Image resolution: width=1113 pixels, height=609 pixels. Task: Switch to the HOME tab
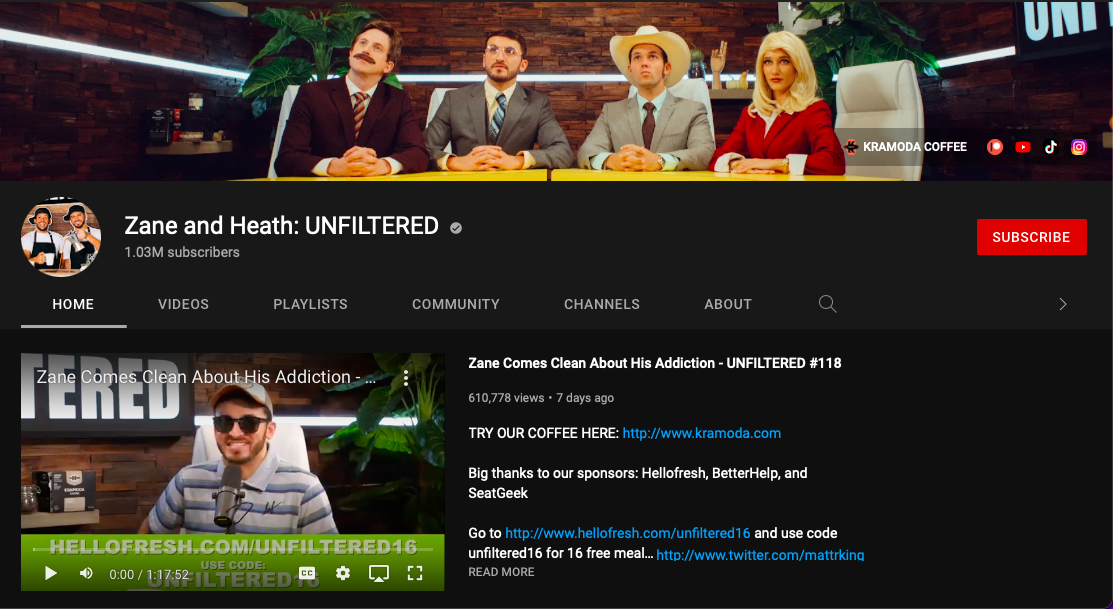pyautogui.click(x=73, y=304)
